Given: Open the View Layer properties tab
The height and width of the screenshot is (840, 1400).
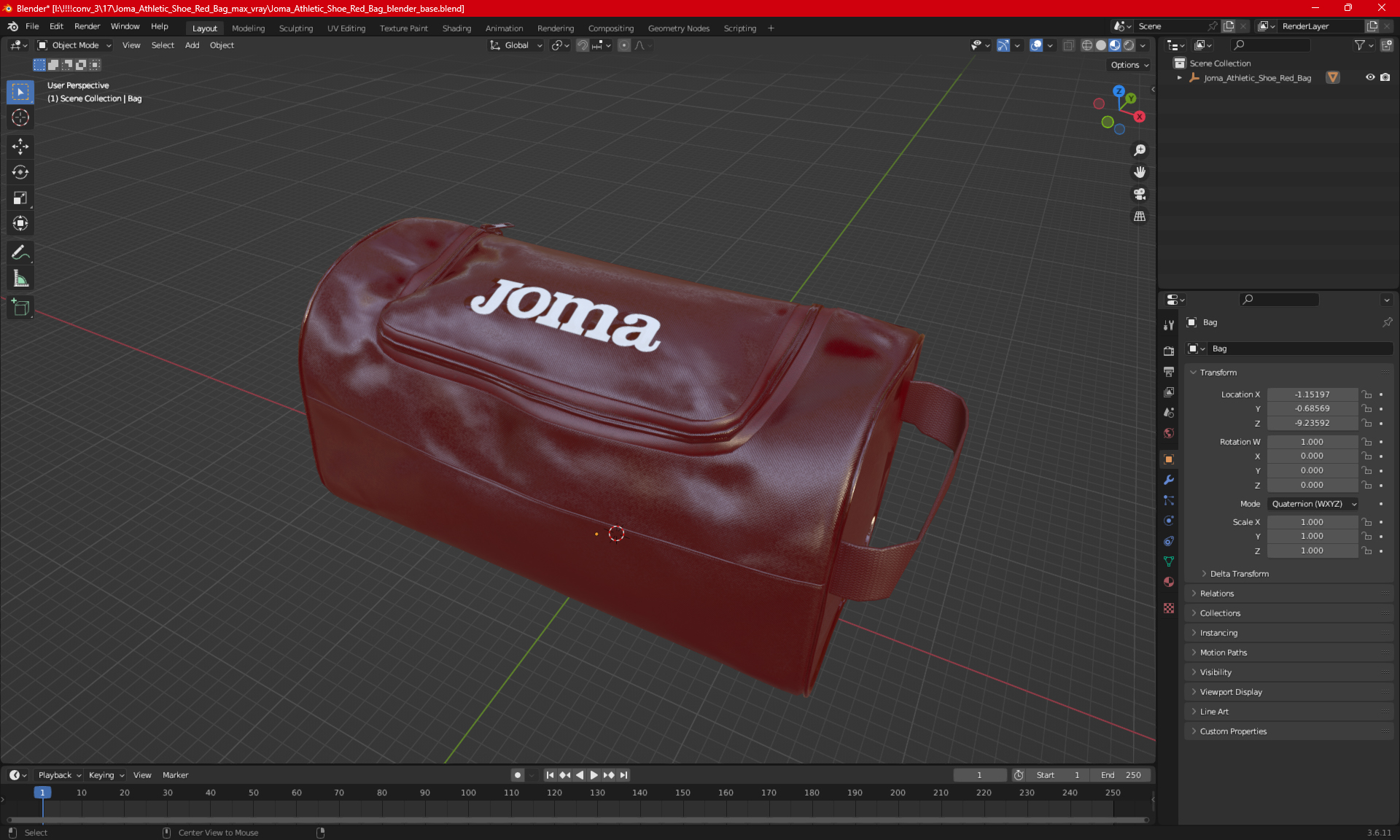Looking at the screenshot, I should coord(1169,392).
